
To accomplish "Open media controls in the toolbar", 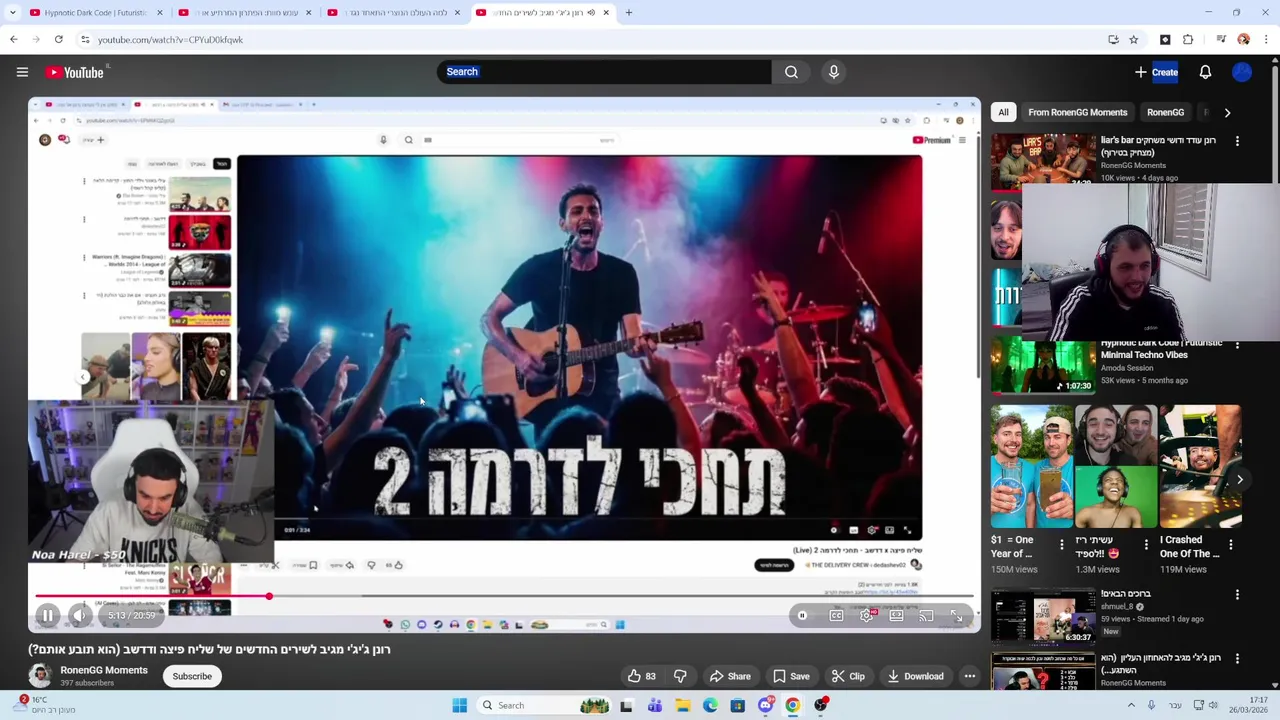I will [x=1221, y=40].
